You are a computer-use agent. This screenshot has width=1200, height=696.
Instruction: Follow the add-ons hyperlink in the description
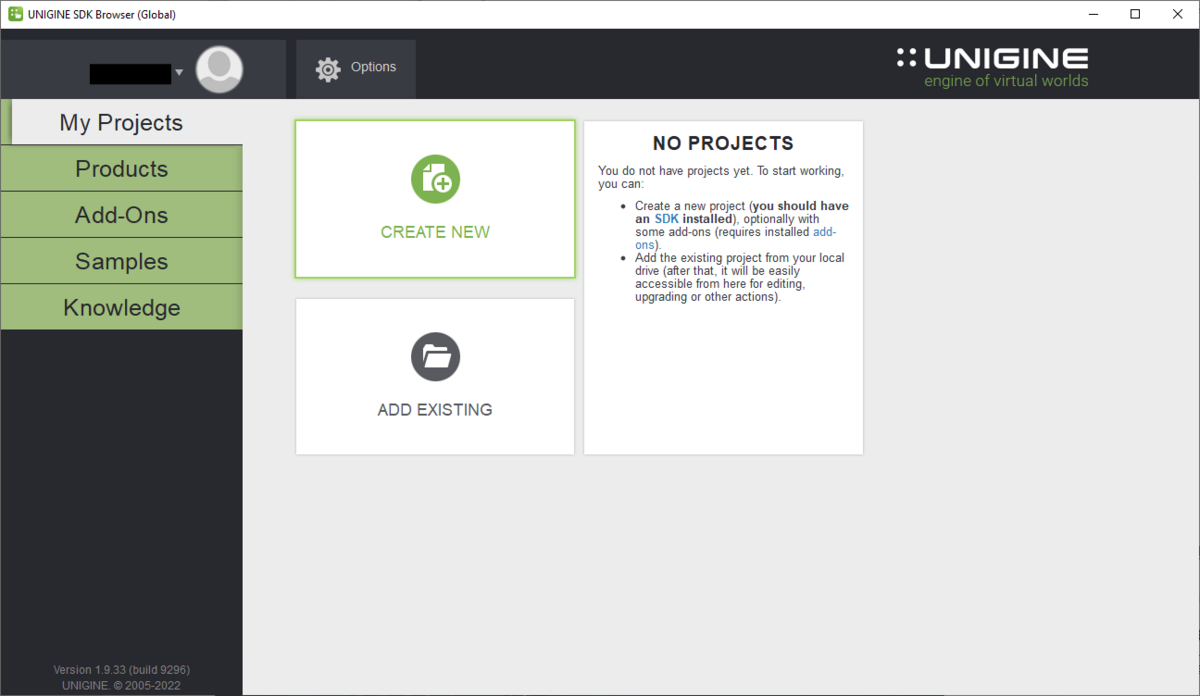824,232
